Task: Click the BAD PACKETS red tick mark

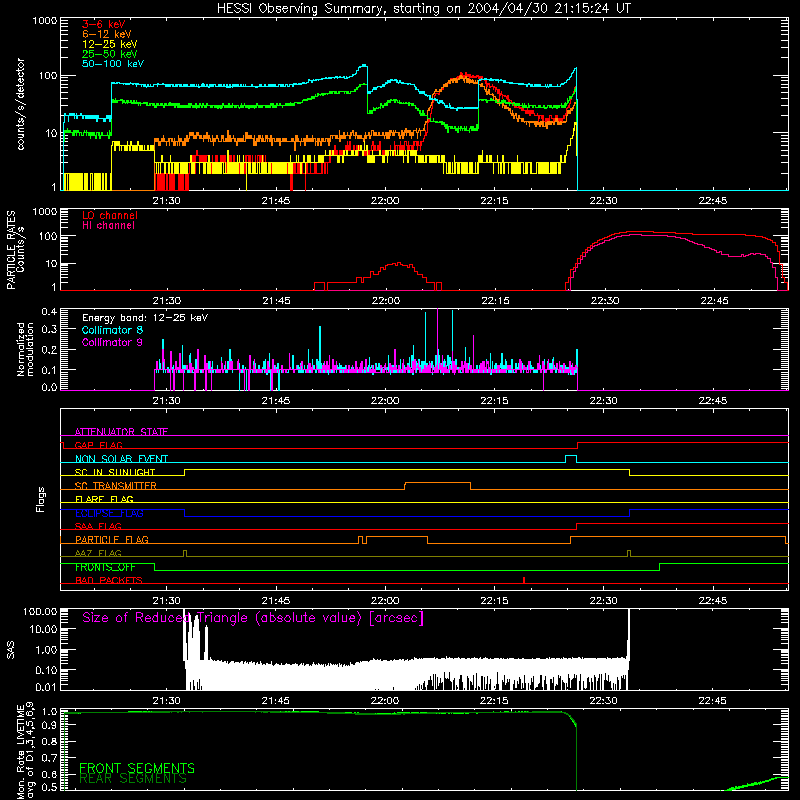Action: (x=524, y=580)
